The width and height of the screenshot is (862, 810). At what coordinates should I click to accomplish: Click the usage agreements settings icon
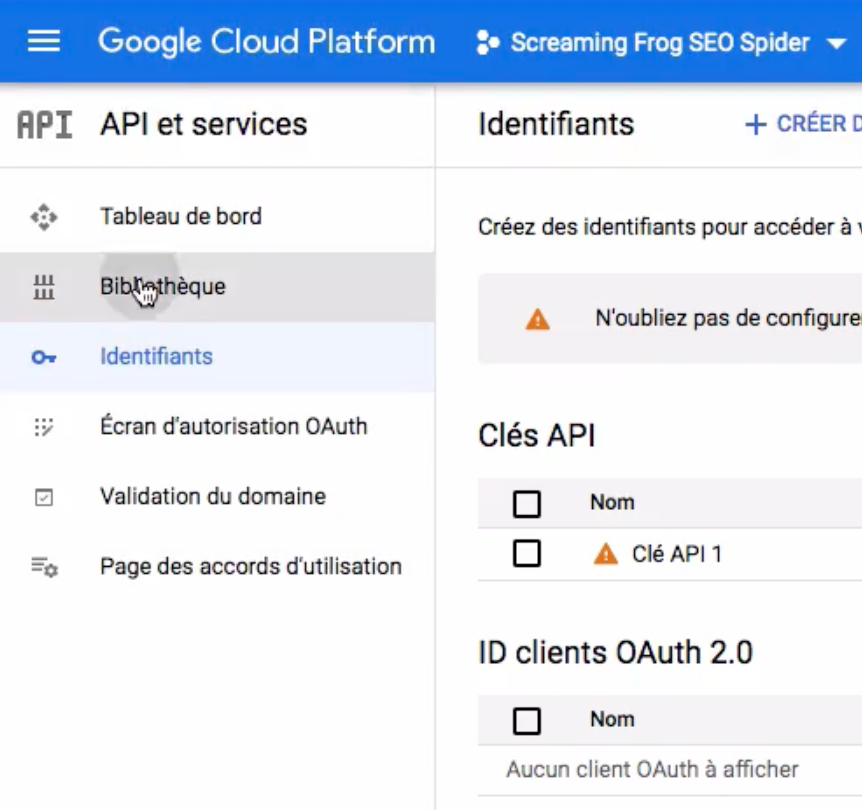click(45, 567)
